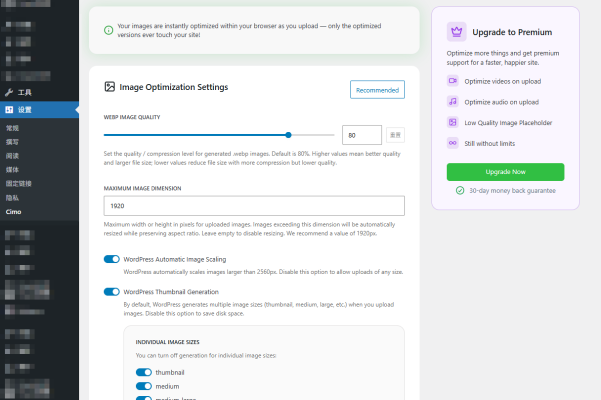Turn off WordPress Thumbnail Generation
Viewport: 601px width, 400px height.
[112, 292]
